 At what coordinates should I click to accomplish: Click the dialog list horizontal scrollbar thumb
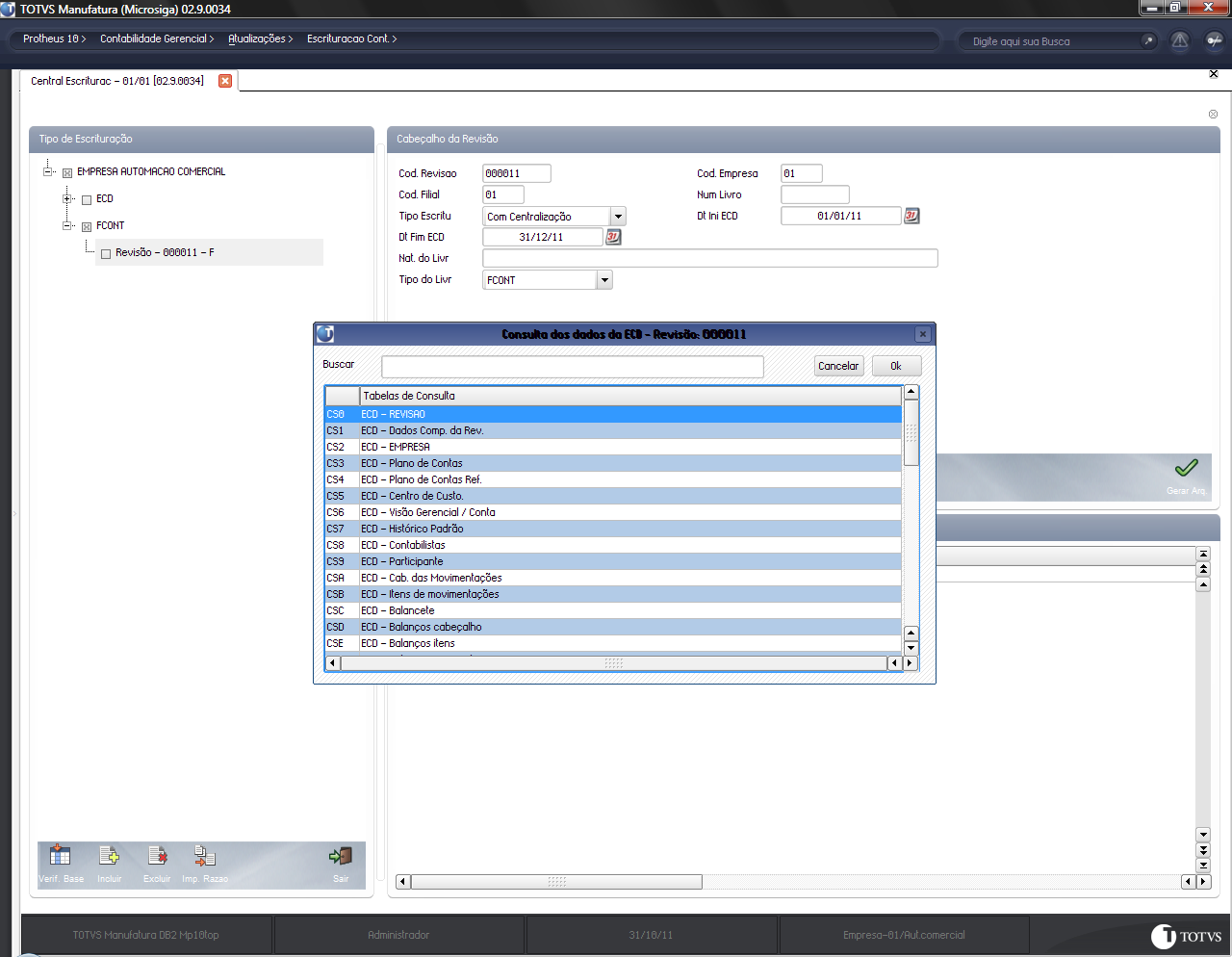point(613,663)
